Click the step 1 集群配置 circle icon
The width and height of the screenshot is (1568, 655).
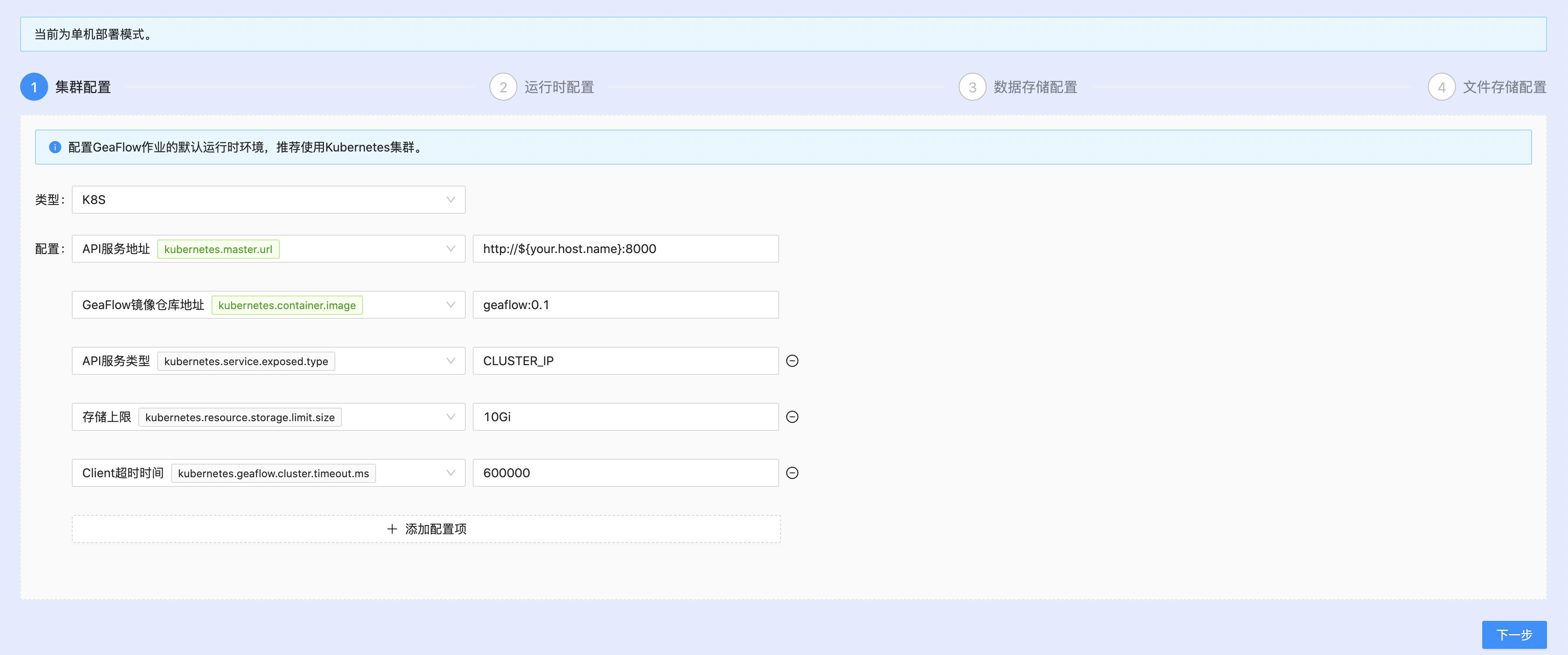(34, 86)
